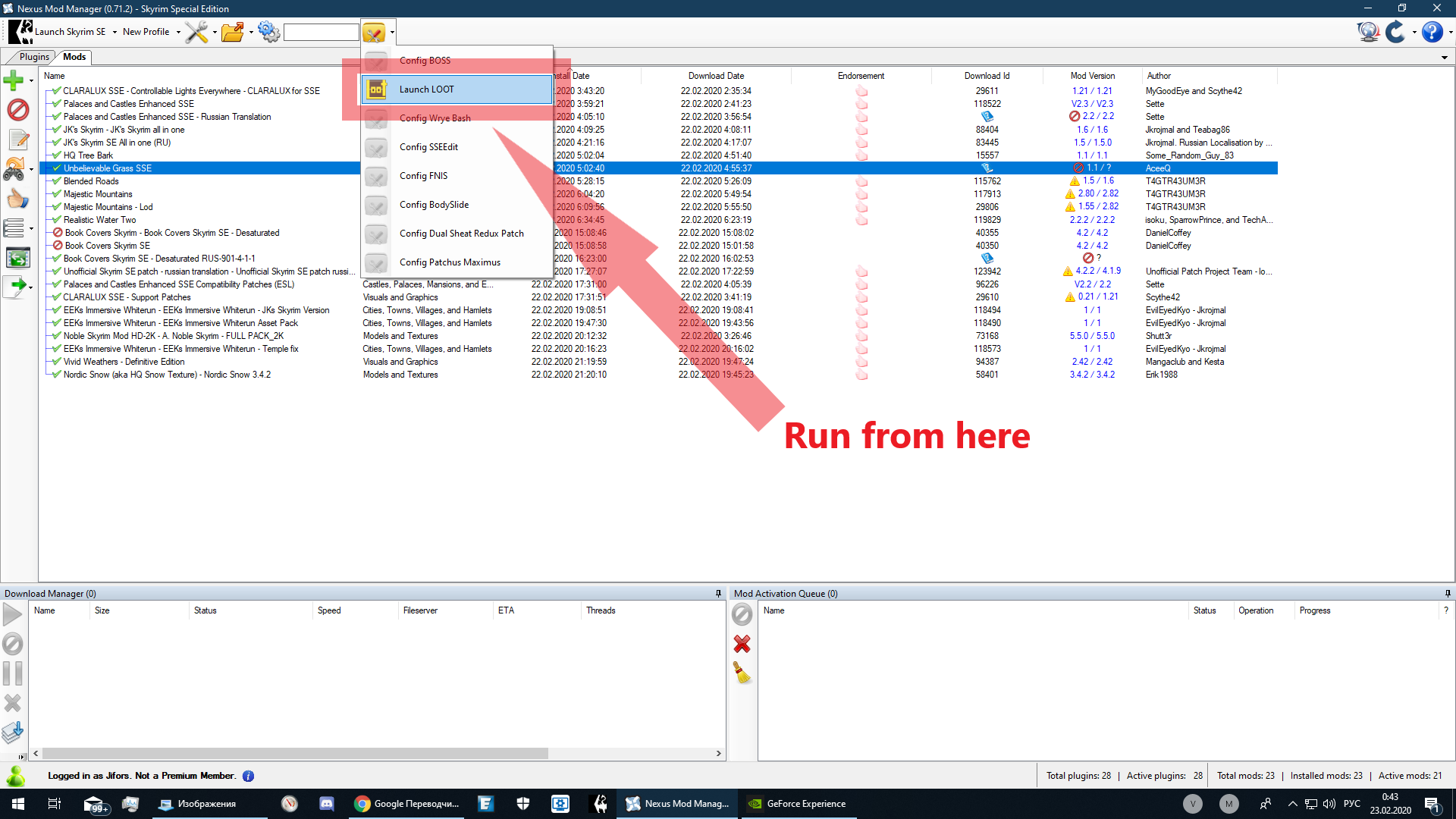Expand dropdown arrow beside help icon

click(1450, 32)
